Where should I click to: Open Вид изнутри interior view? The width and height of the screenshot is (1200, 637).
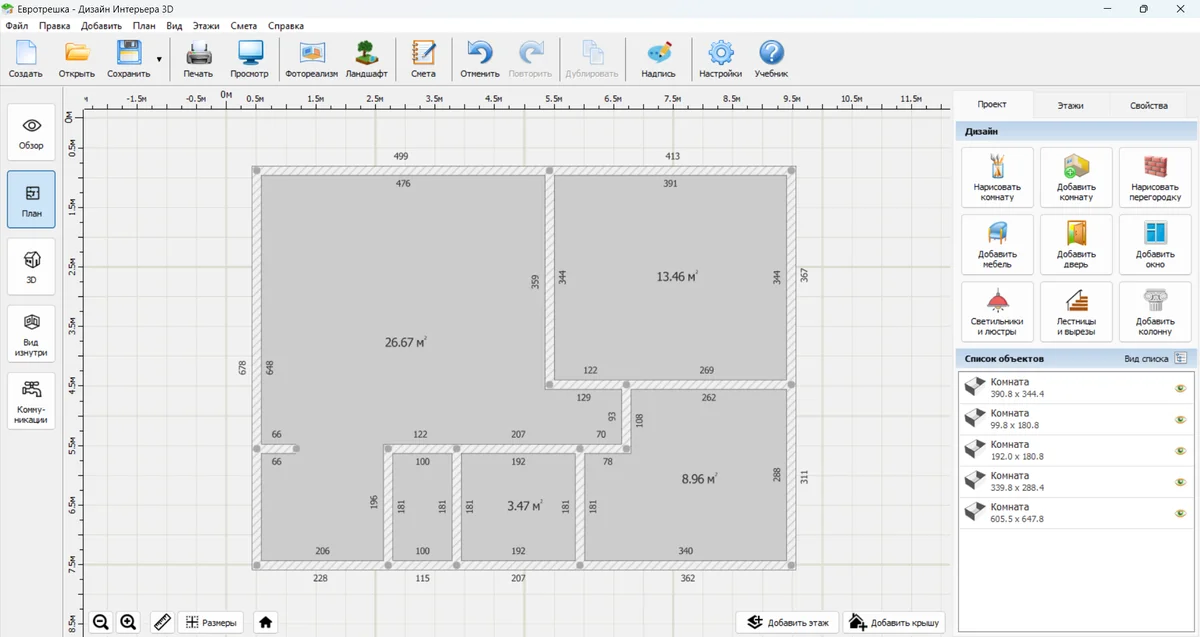click(x=31, y=334)
